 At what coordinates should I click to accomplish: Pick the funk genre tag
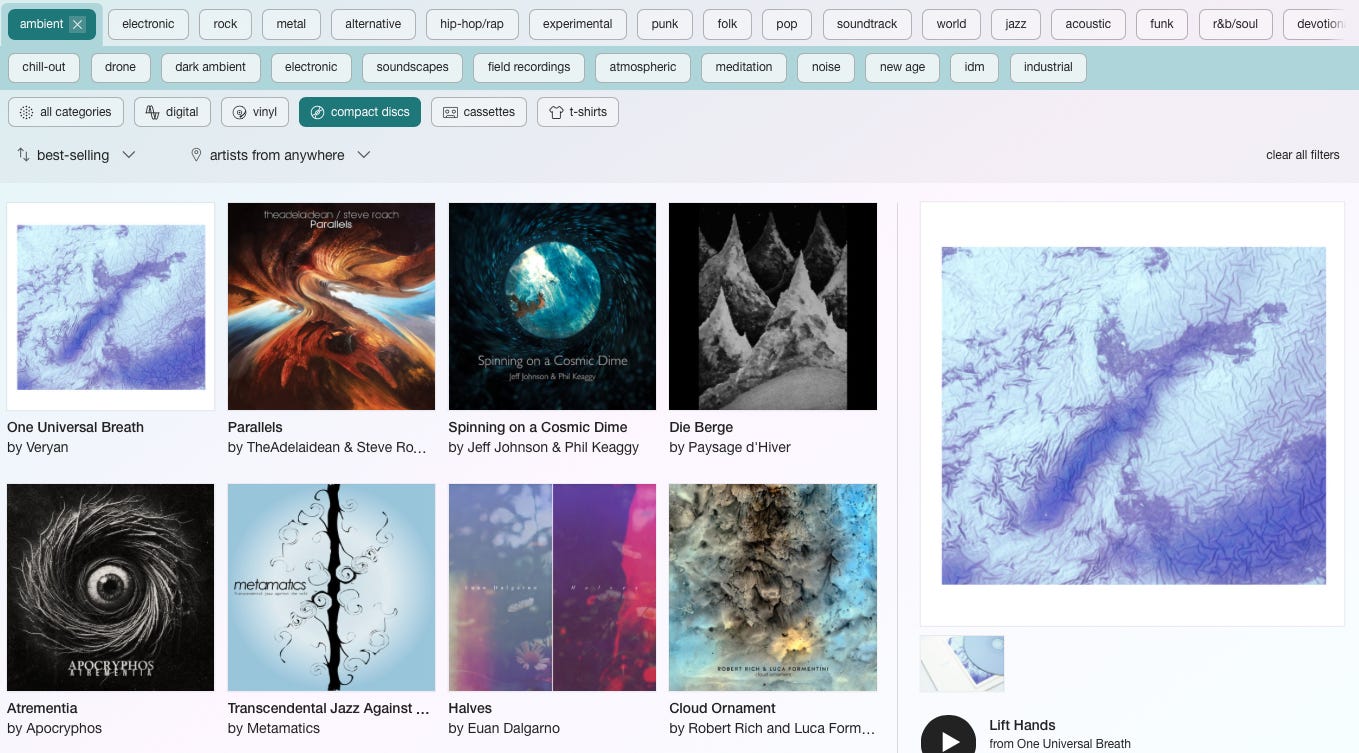1162,24
